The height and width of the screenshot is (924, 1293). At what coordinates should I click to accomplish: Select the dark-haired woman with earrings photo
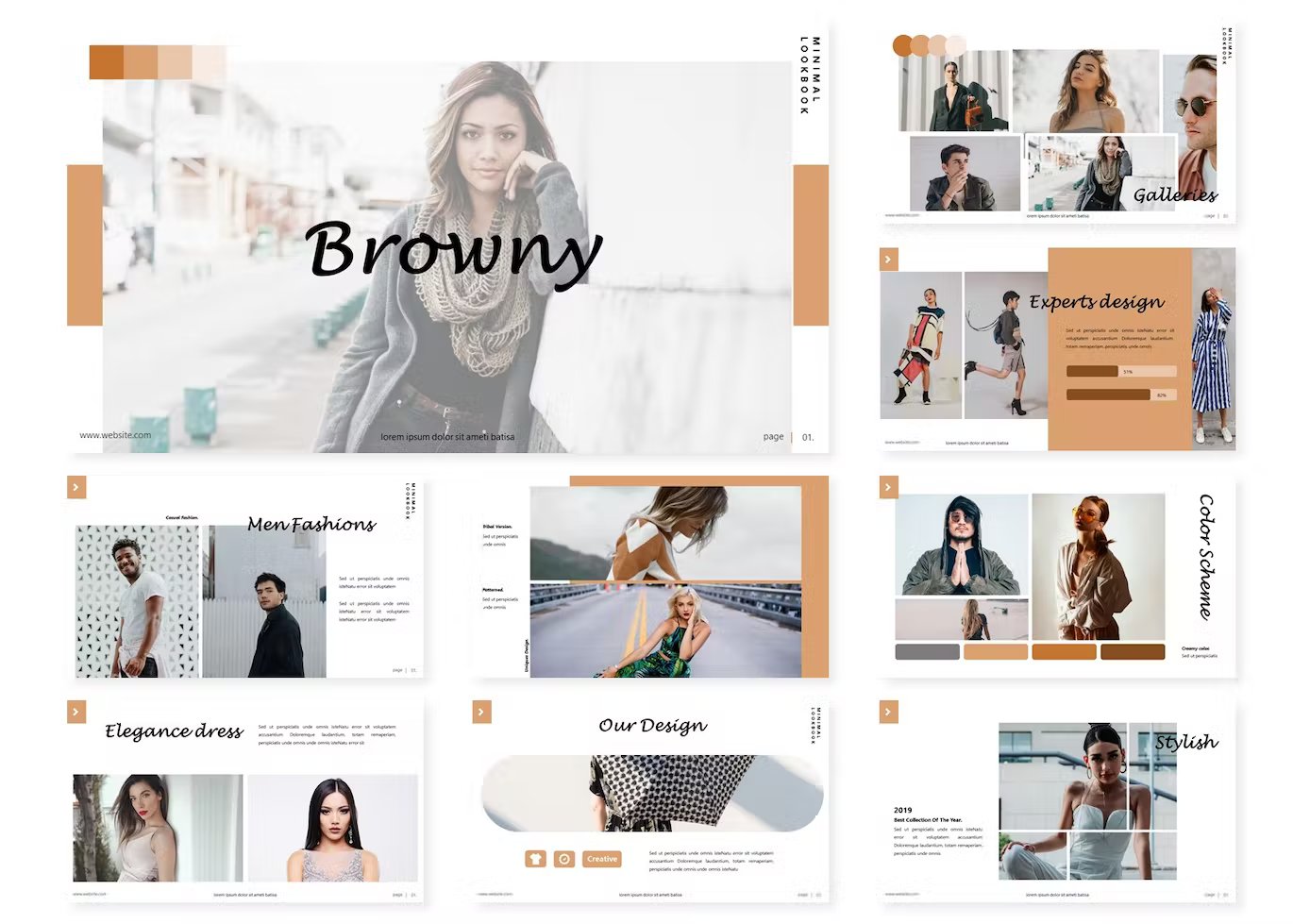pos(332,828)
